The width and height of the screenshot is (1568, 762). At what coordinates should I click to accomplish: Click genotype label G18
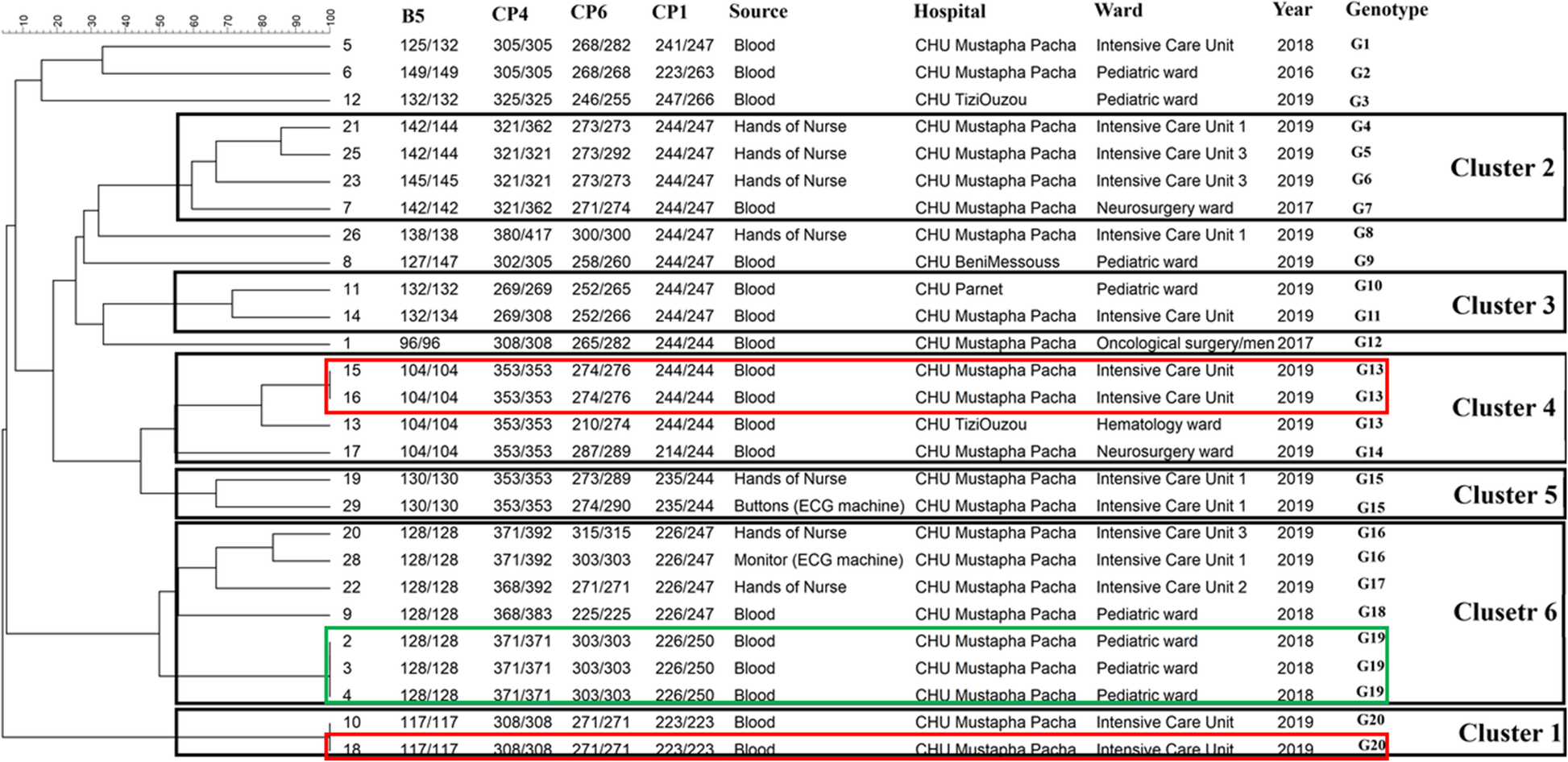[x=1371, y=612]
